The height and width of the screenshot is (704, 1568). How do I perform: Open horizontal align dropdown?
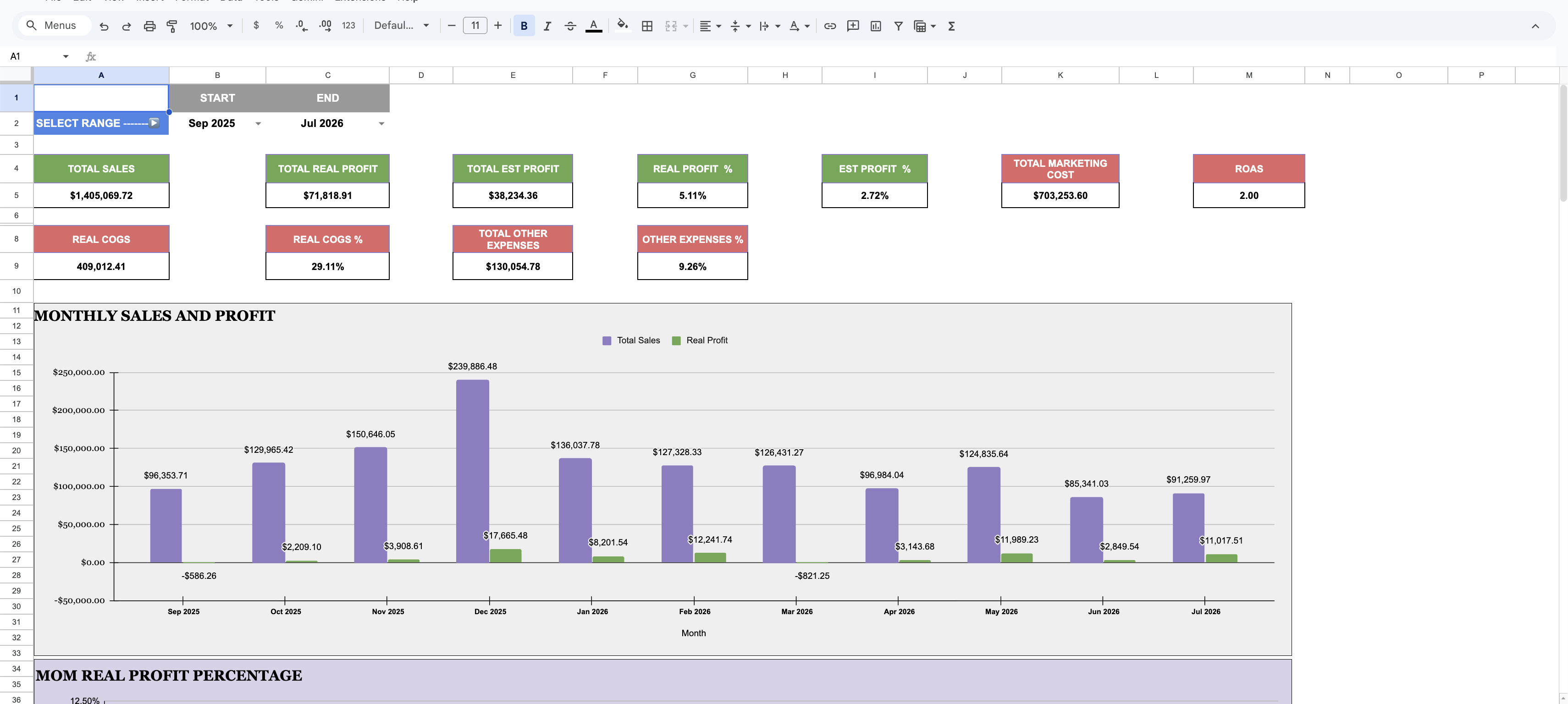710,26
